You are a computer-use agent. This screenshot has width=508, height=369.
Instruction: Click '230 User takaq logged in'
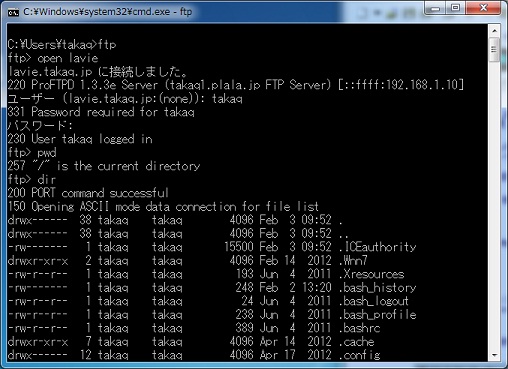coord(80,139)
